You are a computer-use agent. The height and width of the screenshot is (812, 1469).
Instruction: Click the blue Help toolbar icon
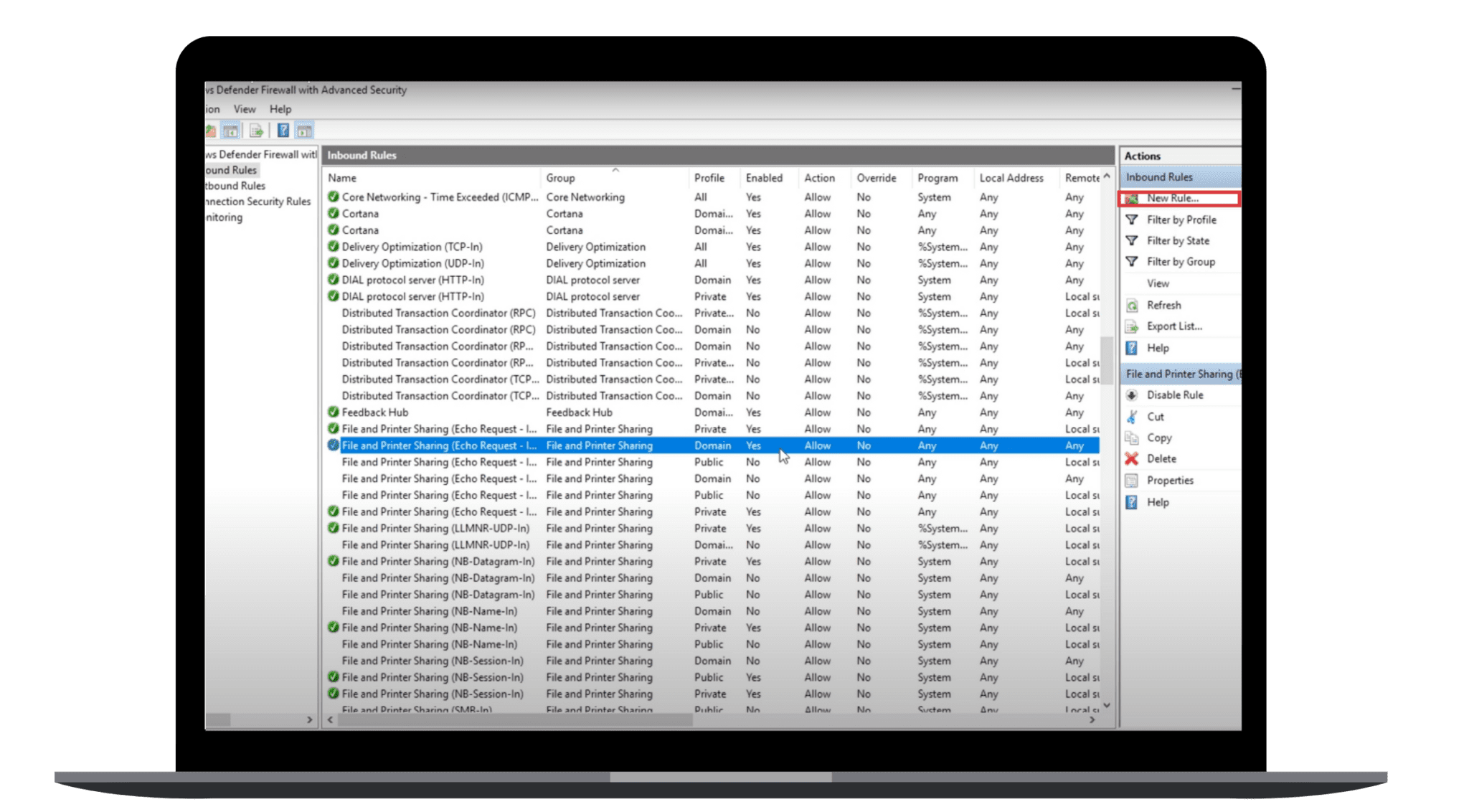tap(283, 131)
